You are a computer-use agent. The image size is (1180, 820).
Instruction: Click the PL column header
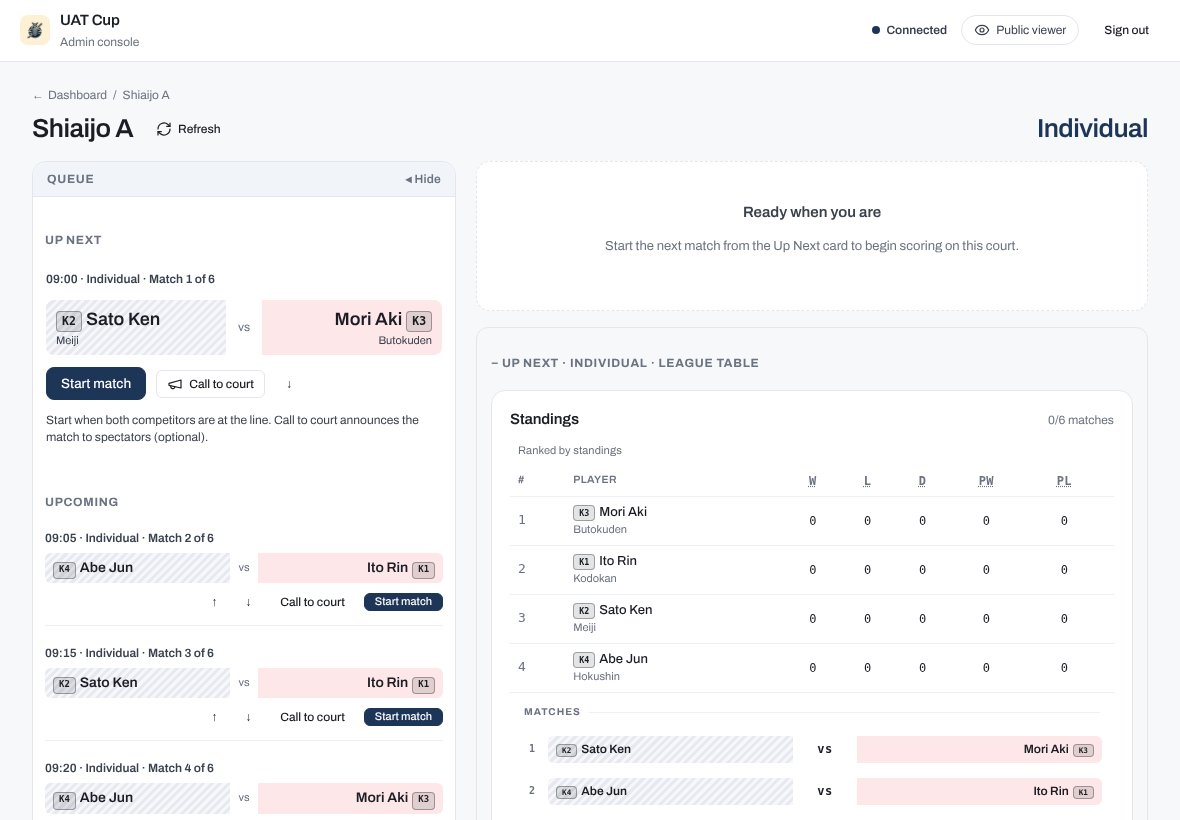(1063, 481)
